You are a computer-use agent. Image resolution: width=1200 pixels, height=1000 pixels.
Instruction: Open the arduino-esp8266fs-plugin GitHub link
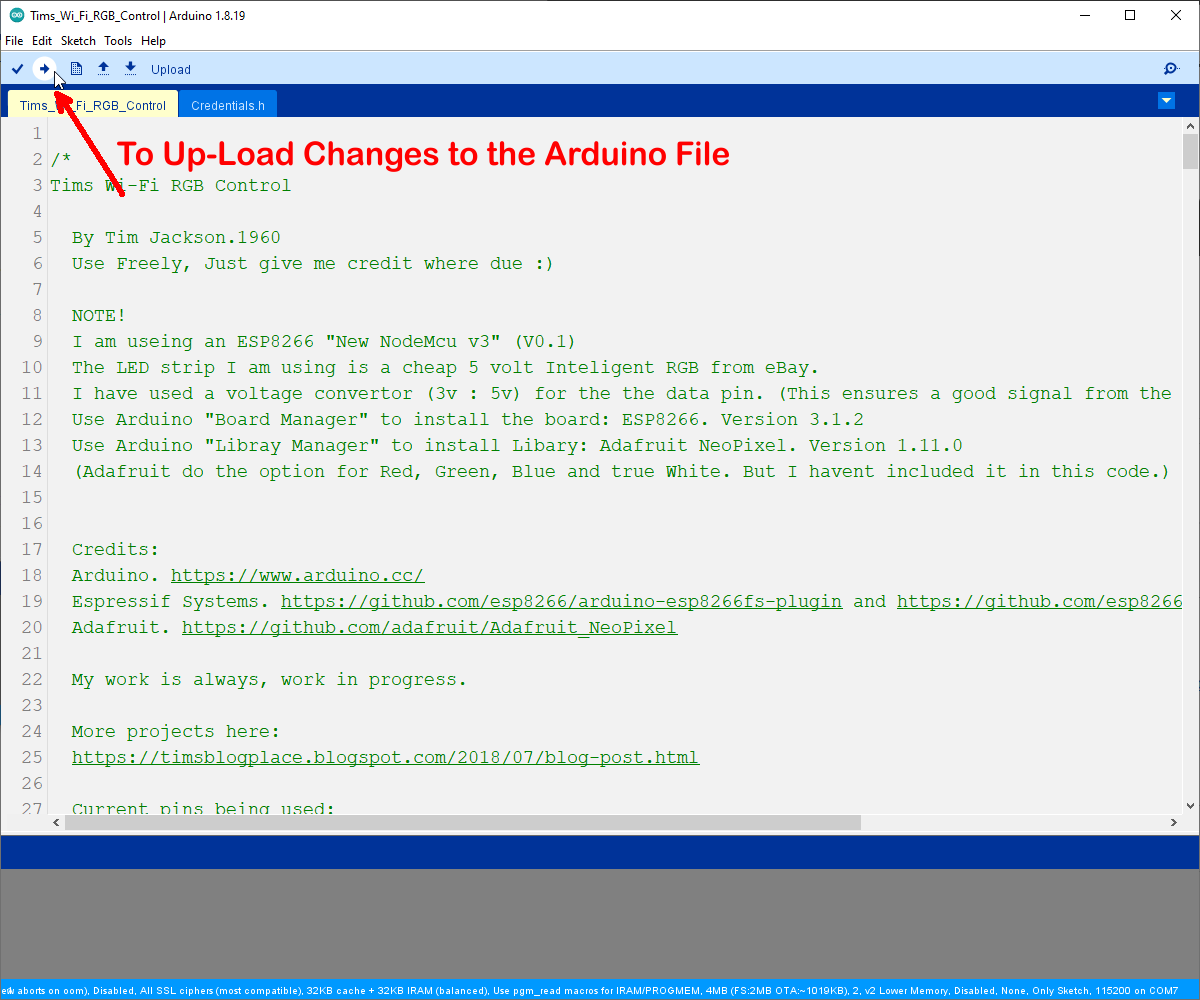(561, 602)
